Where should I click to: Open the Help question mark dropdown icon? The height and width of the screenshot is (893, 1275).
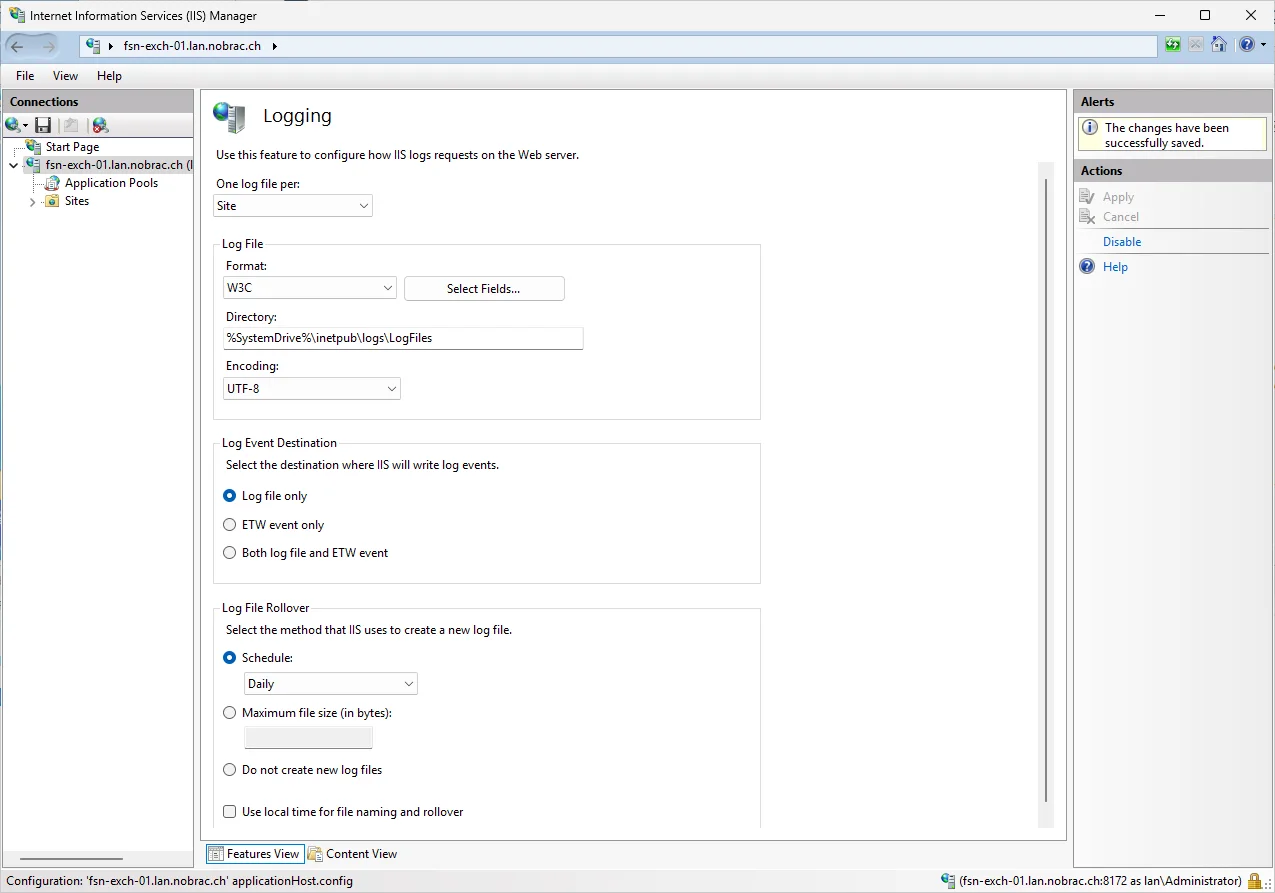(1252, 45)
